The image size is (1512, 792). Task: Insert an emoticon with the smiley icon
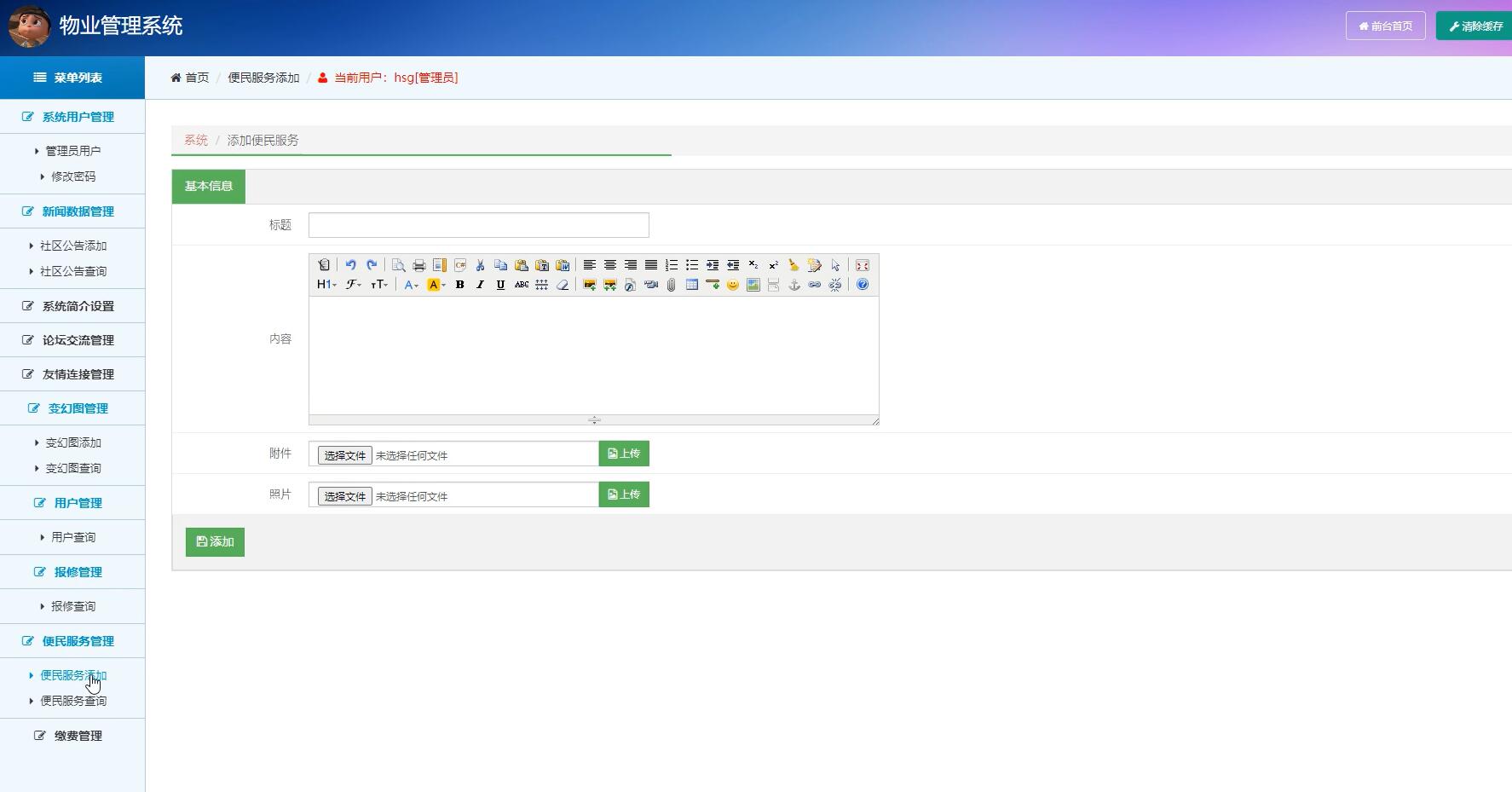pyautogui.click(x=732, y=285)
